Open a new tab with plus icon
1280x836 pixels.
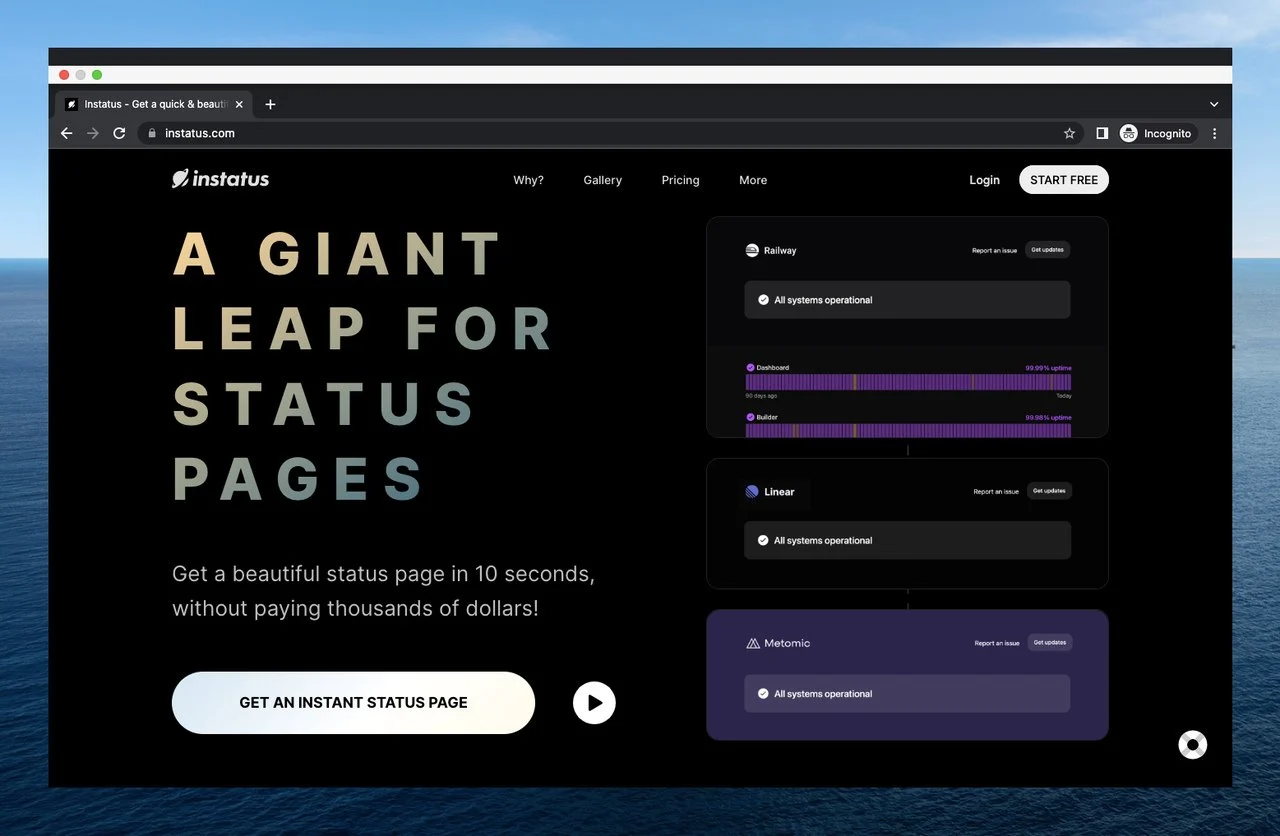click(270, 104)
